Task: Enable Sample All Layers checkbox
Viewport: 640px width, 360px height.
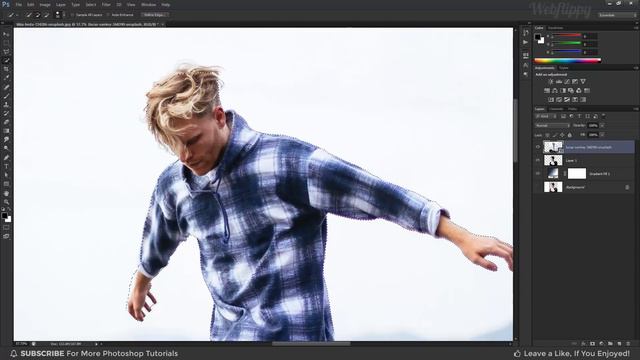Action: [73, 15]
